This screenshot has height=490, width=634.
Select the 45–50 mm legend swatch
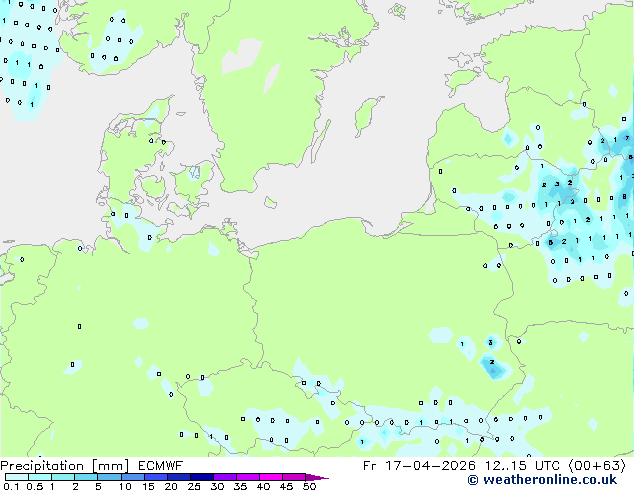pos(294,477)
